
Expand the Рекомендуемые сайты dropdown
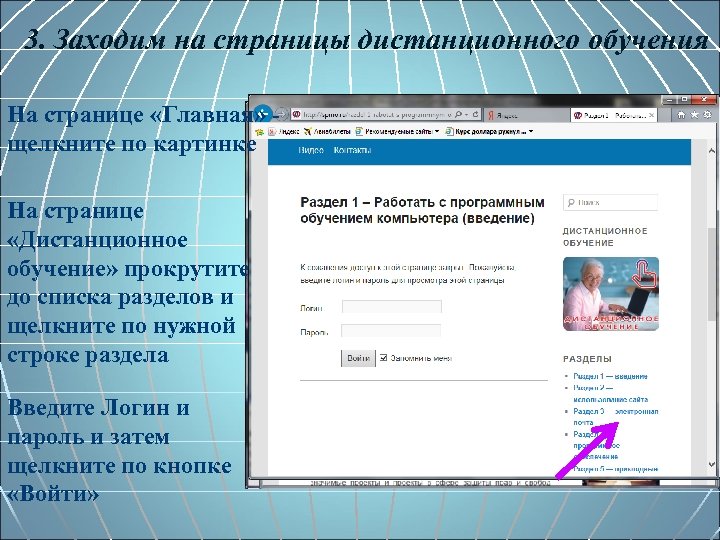pos(437,131)
